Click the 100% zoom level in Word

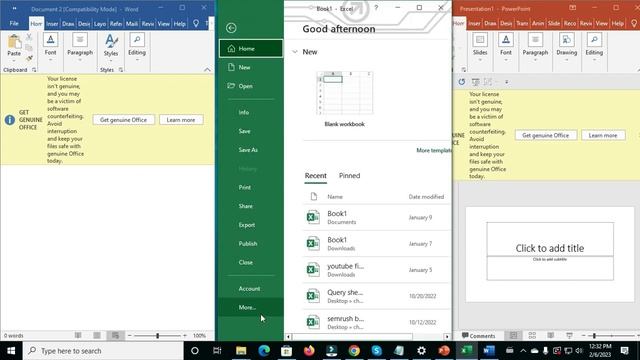tap(199, 336)
